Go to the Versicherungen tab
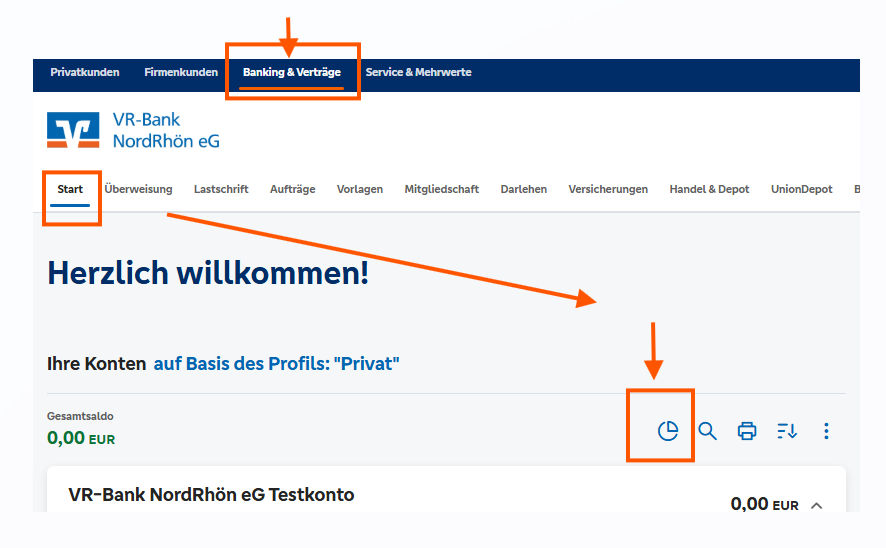Image resolution: width=886 pixels, height=548 pixels. point(608,189)
